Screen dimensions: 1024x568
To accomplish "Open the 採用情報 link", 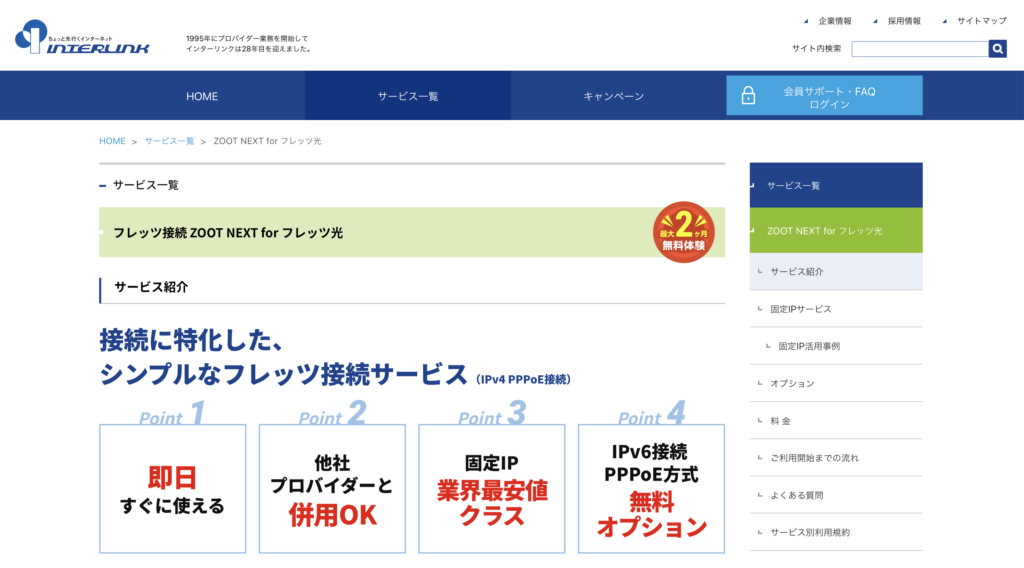I will click(x=904, y=21).
